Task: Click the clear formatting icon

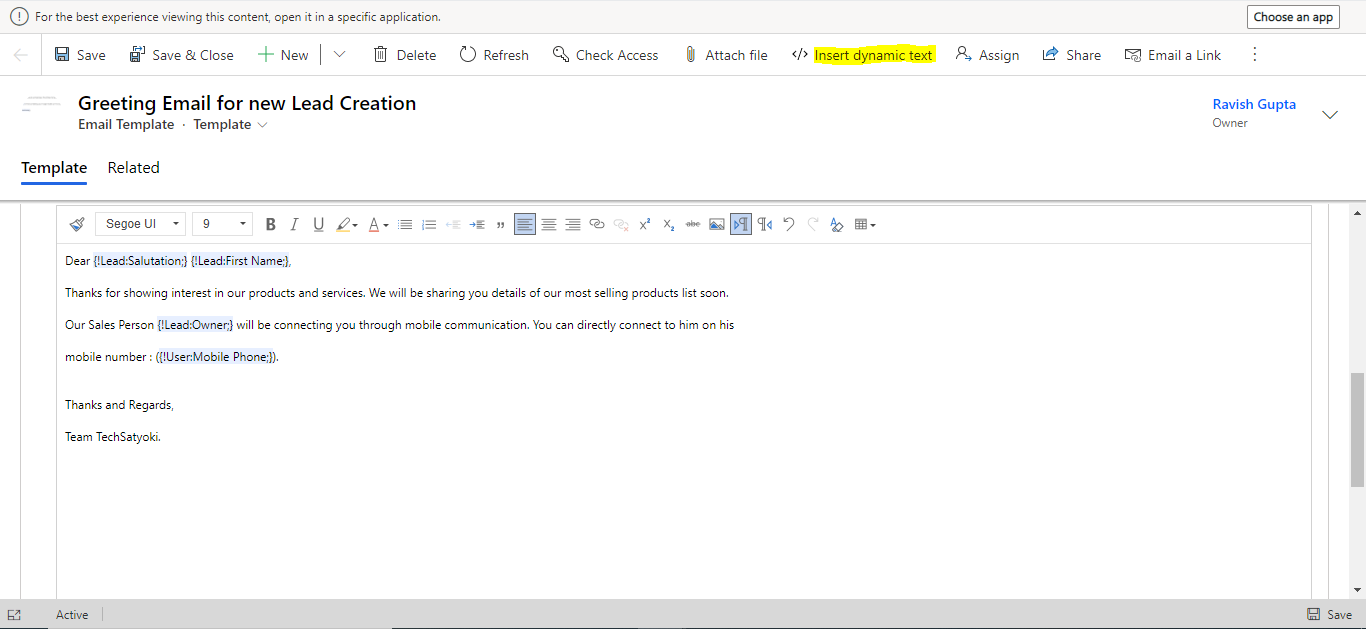Action: pos(836,224)
